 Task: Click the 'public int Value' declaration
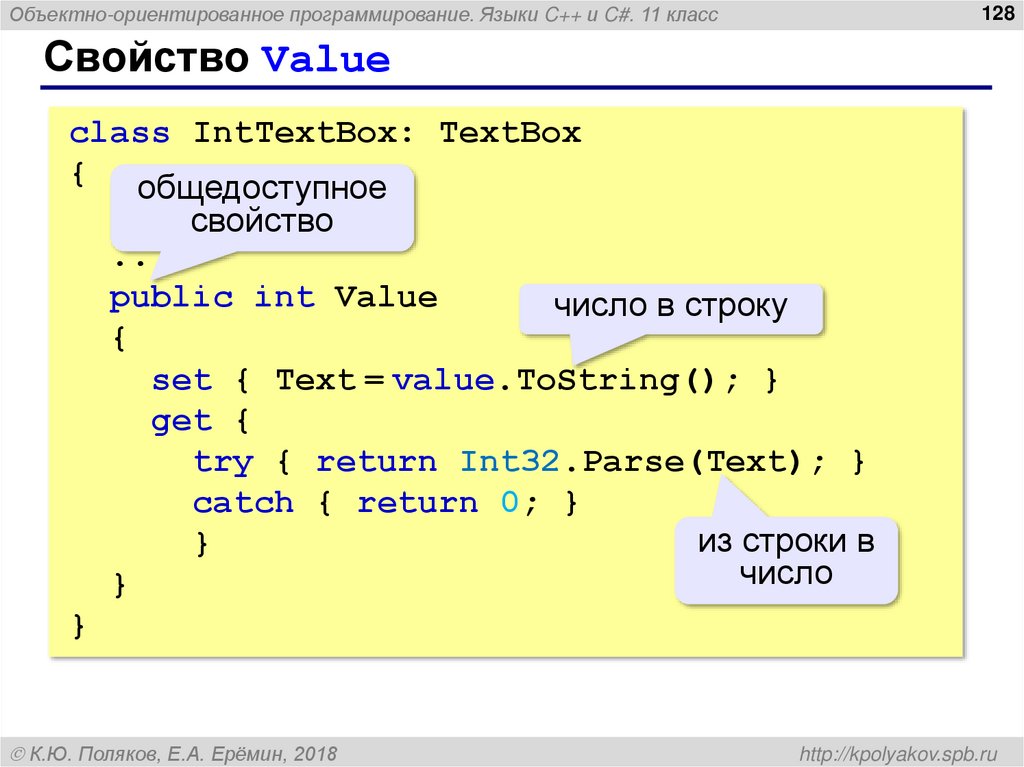273,298
